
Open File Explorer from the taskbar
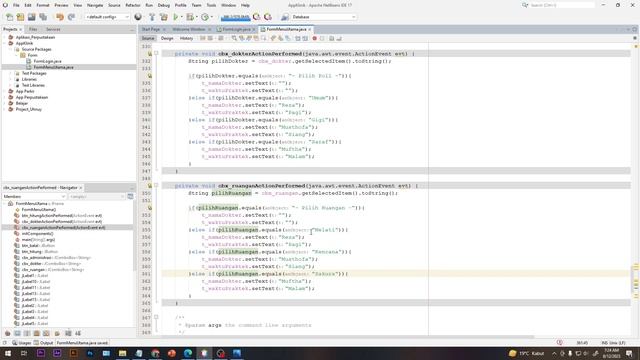tap(122, 353)
